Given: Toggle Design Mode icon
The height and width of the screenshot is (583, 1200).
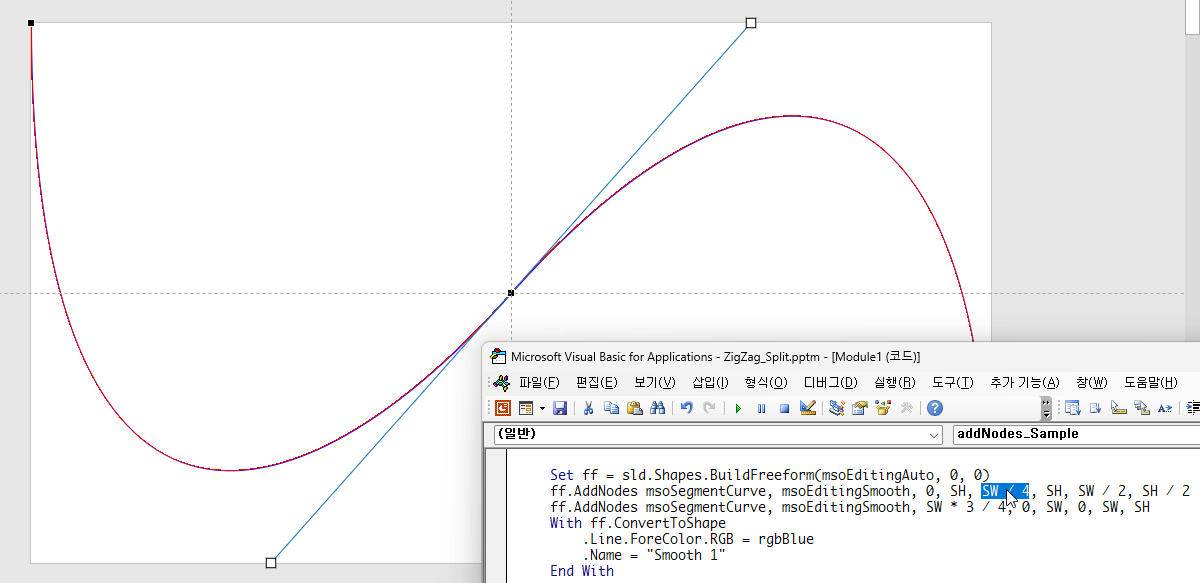Looking at the screenshot, I should click(x=808, y=408).
